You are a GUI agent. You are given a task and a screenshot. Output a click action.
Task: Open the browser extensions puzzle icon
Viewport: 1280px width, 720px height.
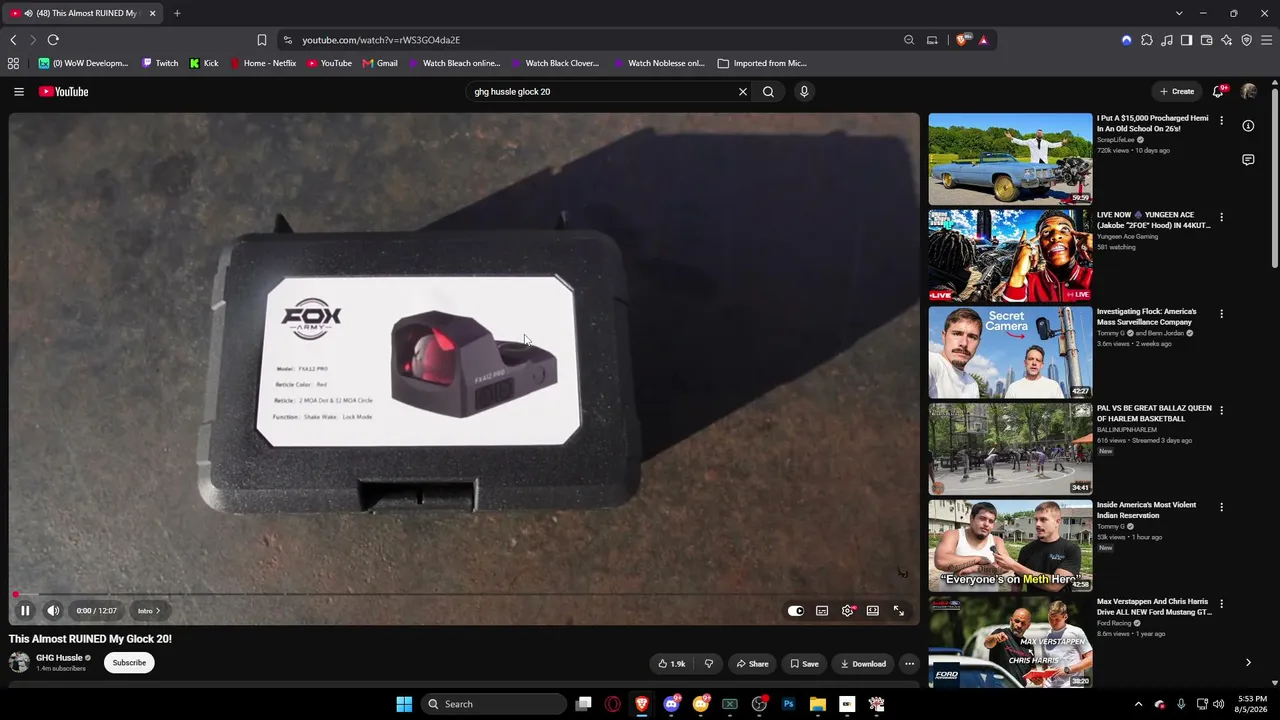1147,40
